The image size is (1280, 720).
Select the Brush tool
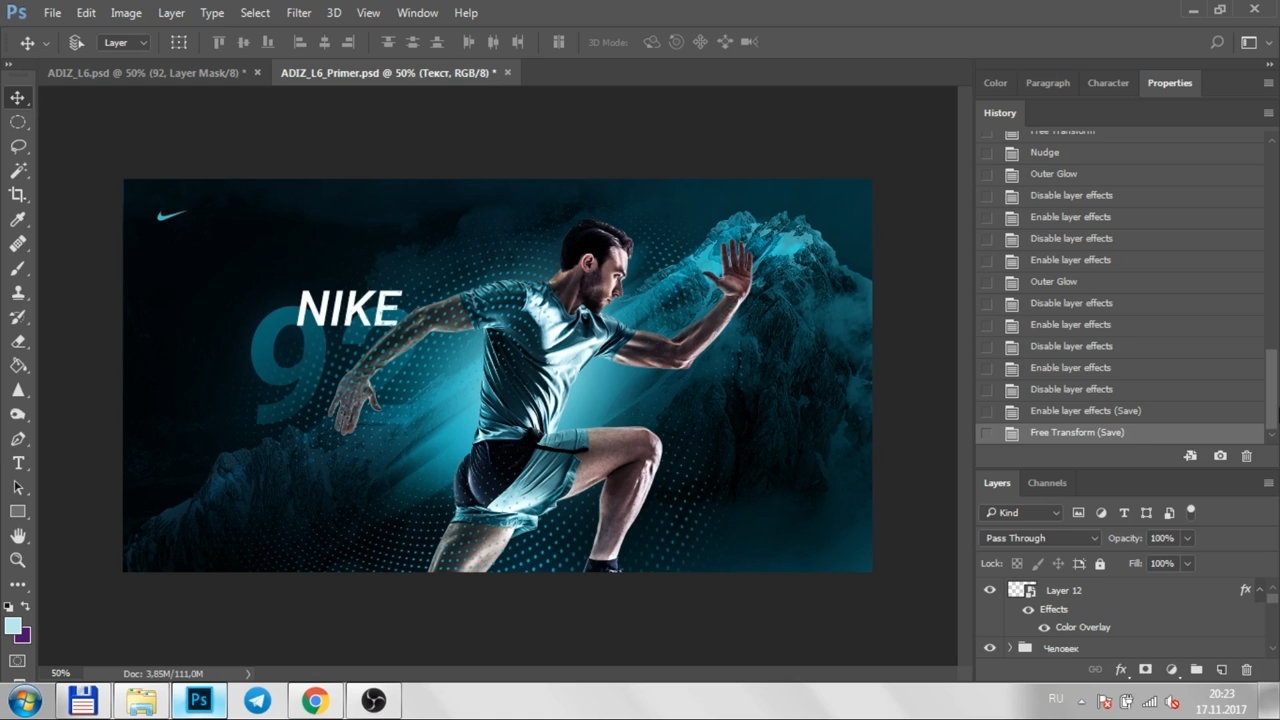click(x=18, y=268)
